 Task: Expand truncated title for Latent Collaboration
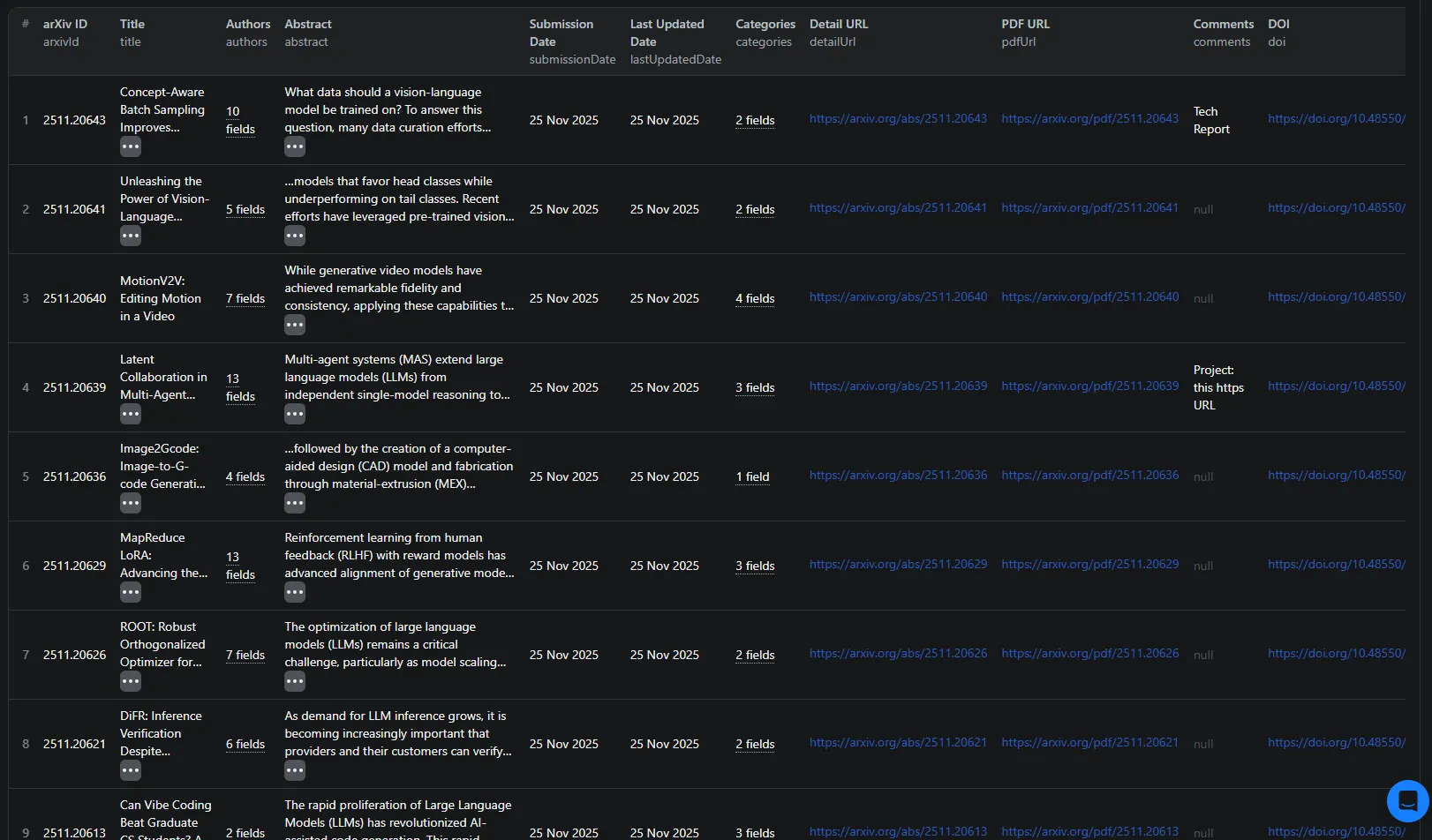pos(131,414)
